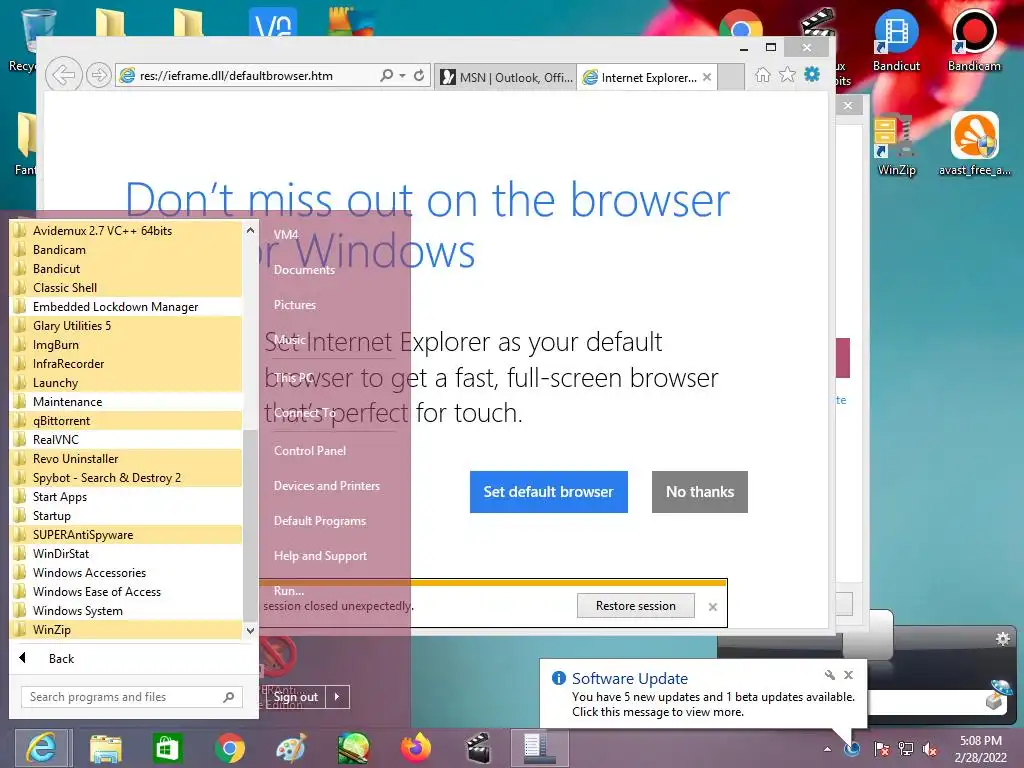Open the Avidemux 2.7 VC++ 64bits folder
Viewport: 1024px width, 768px height.
126,231
